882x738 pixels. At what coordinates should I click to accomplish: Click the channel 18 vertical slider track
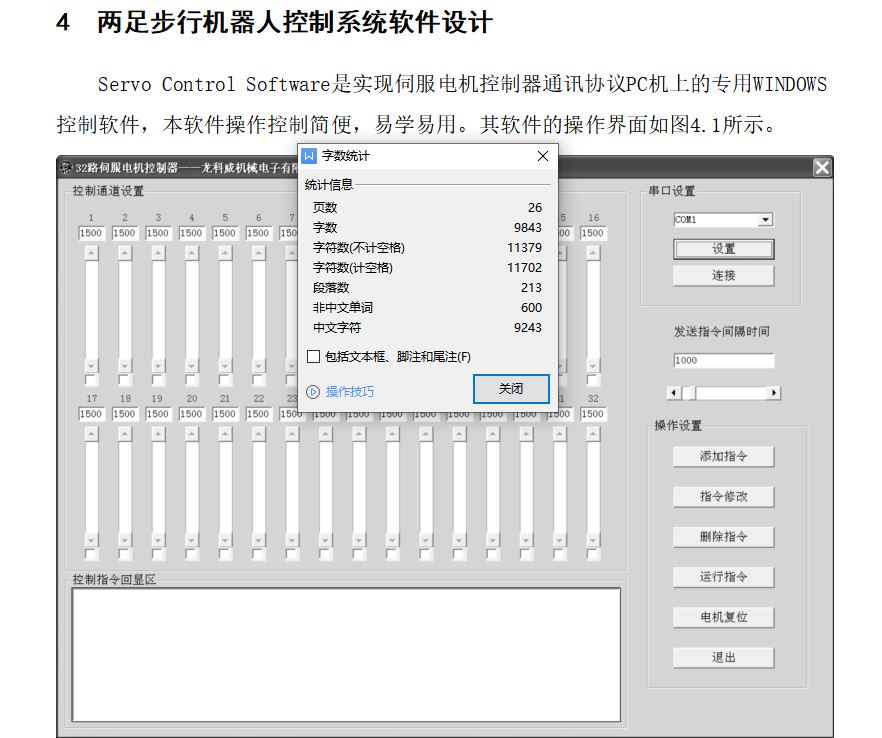(x=125, y=487)
